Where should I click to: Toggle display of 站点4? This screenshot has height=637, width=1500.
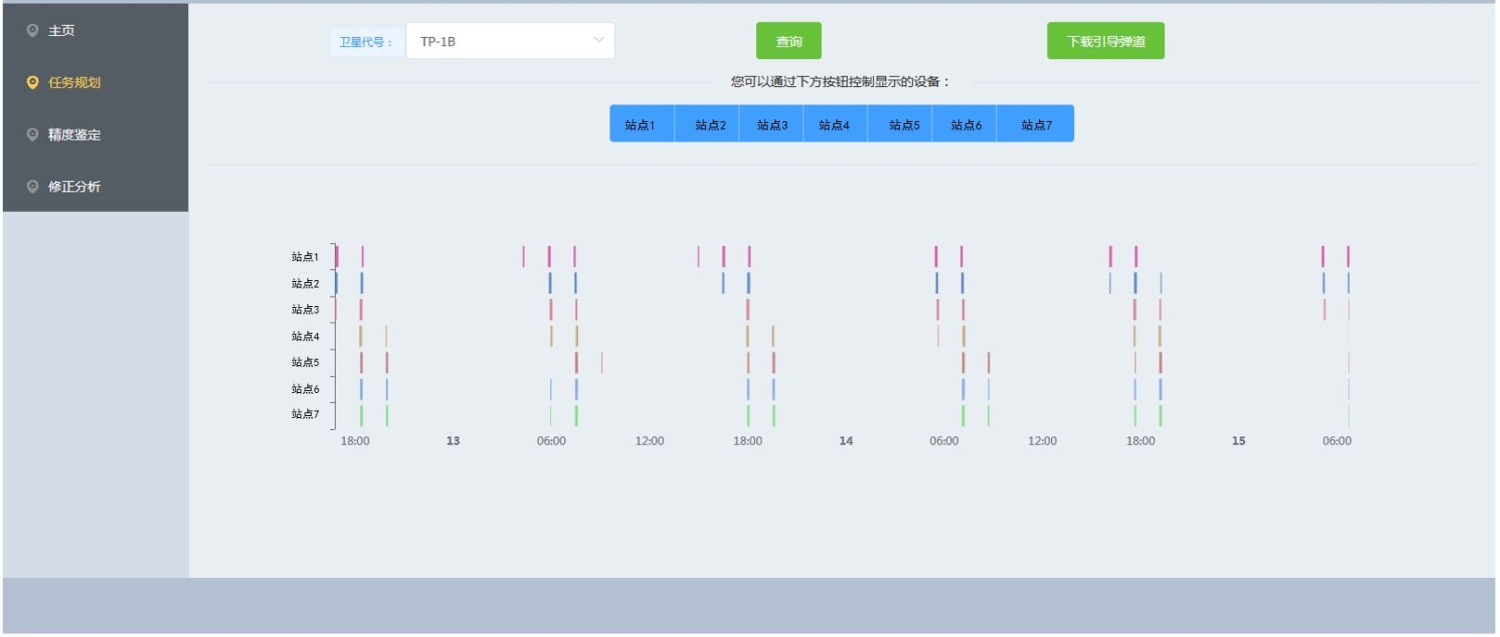[x=834, y=125]
